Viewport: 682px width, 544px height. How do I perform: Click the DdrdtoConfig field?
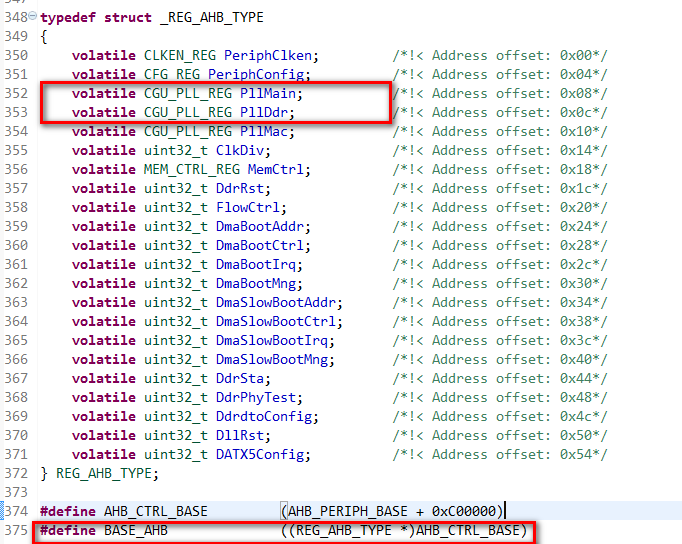tap(264, 417)
